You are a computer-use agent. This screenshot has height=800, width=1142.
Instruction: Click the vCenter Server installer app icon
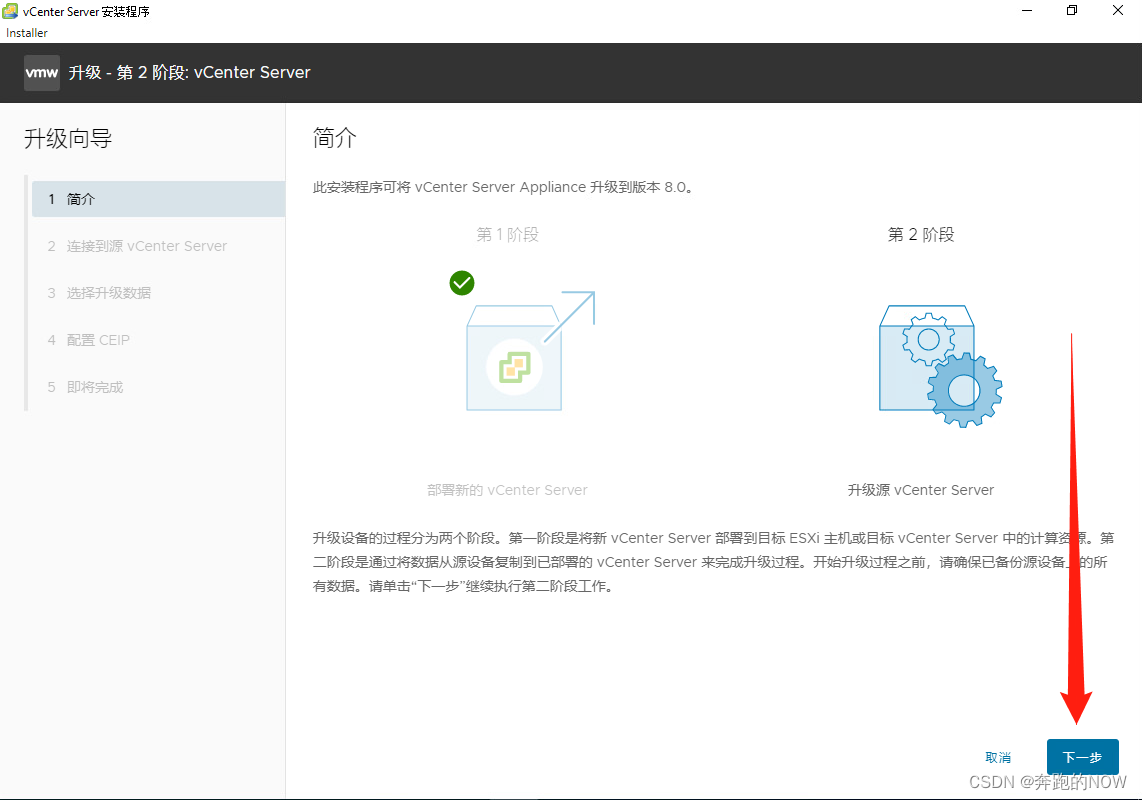(10, 11)
